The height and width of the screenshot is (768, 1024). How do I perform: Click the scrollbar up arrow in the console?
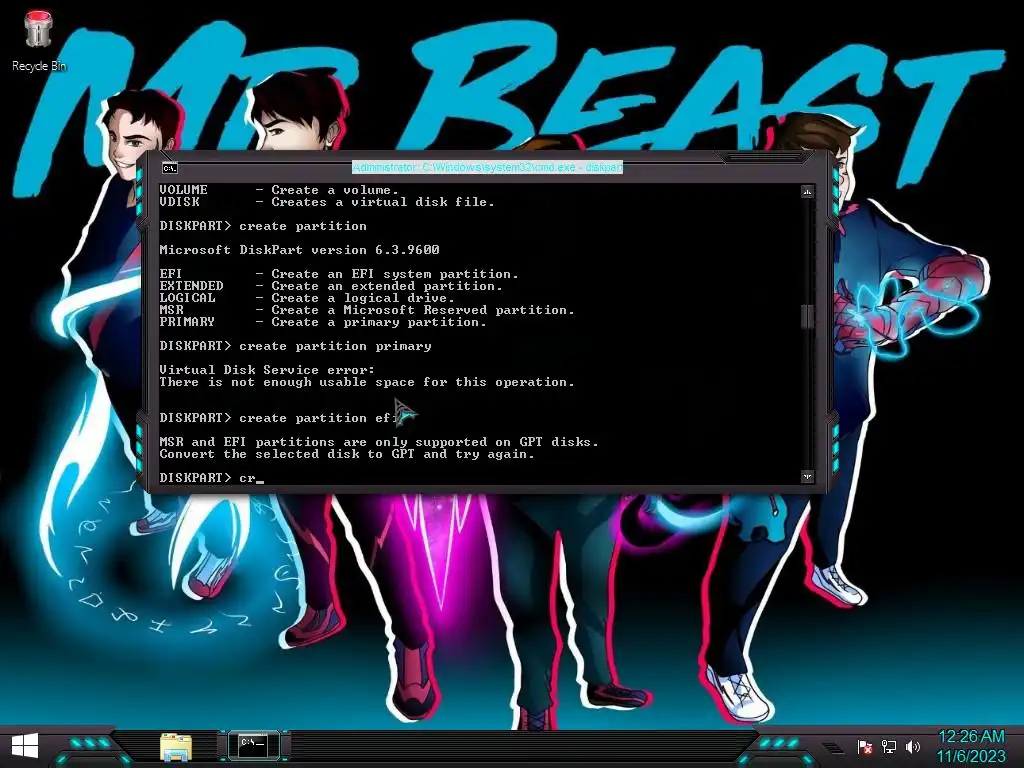point(808,192)
